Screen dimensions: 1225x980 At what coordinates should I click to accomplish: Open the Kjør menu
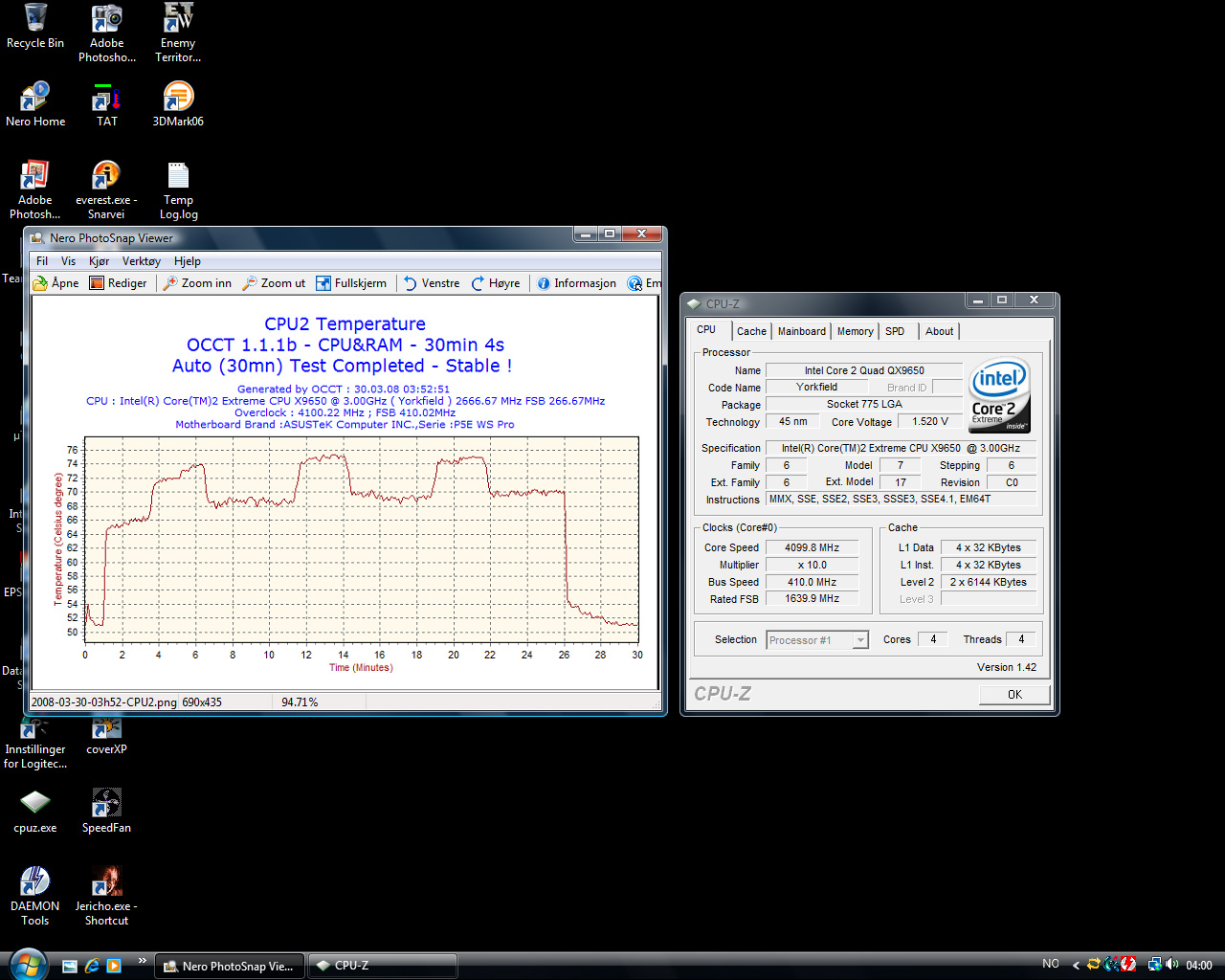(x=99, y=261)
